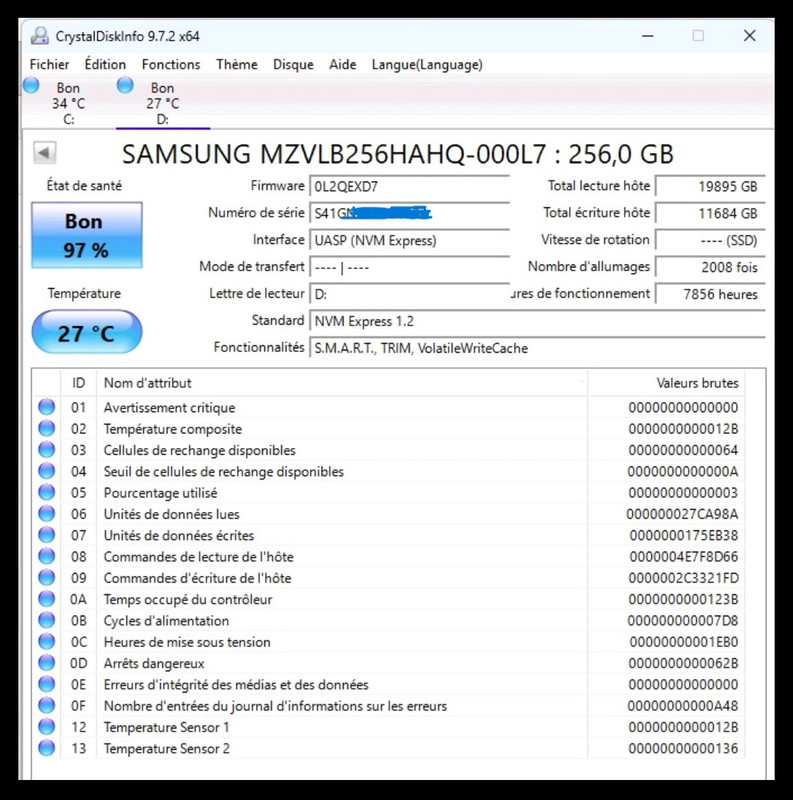This screenshot has width=793, height=800.
Task: Switch to the C: drive tab showing 34 °C
Action: (68, 103)
